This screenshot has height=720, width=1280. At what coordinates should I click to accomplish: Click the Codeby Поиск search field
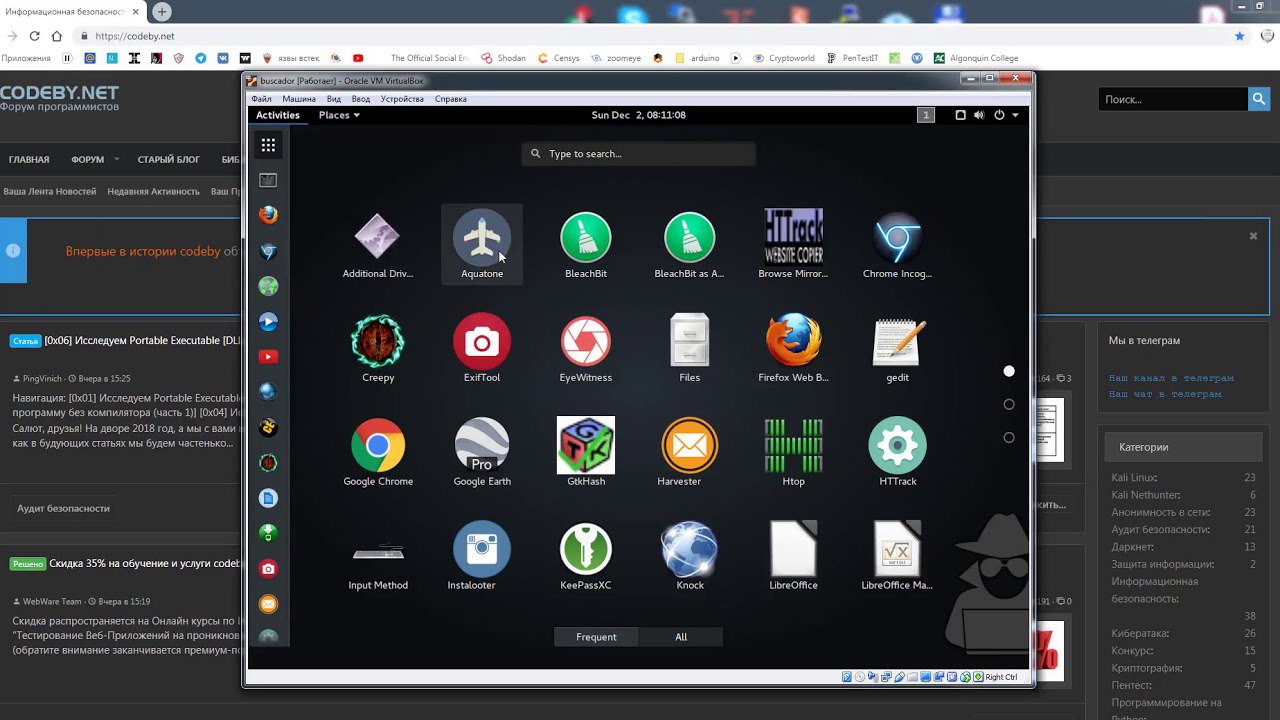(x=1173, y=99)
